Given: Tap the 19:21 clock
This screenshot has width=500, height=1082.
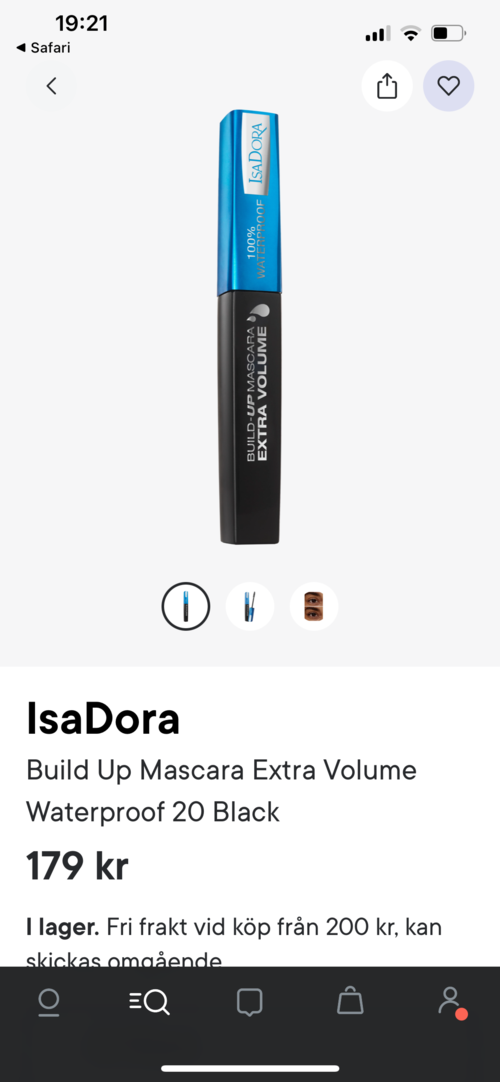Looking at the screenshot, I should click(81, 23).
